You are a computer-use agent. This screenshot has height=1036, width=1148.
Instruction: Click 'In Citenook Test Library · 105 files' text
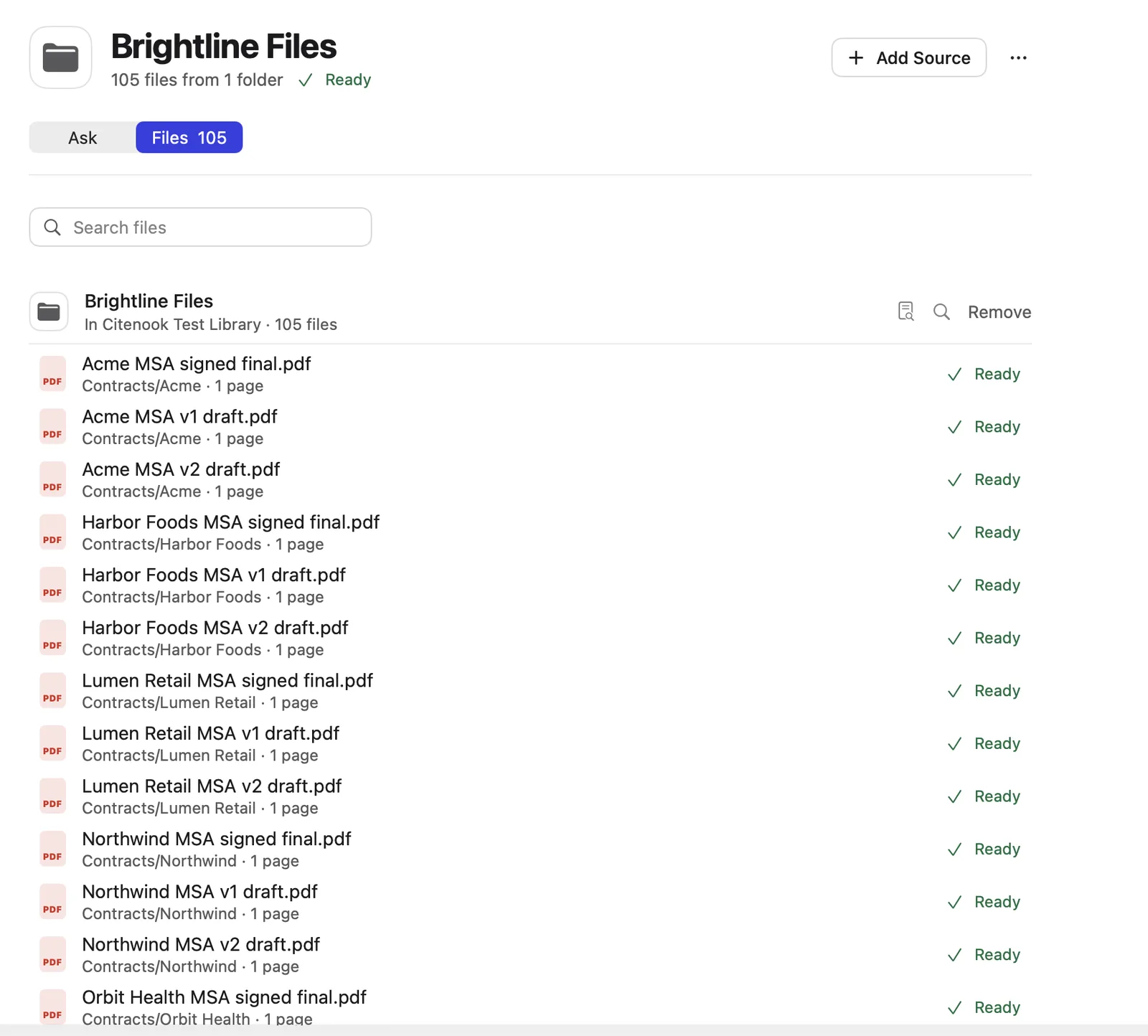(x=210, y=324)
